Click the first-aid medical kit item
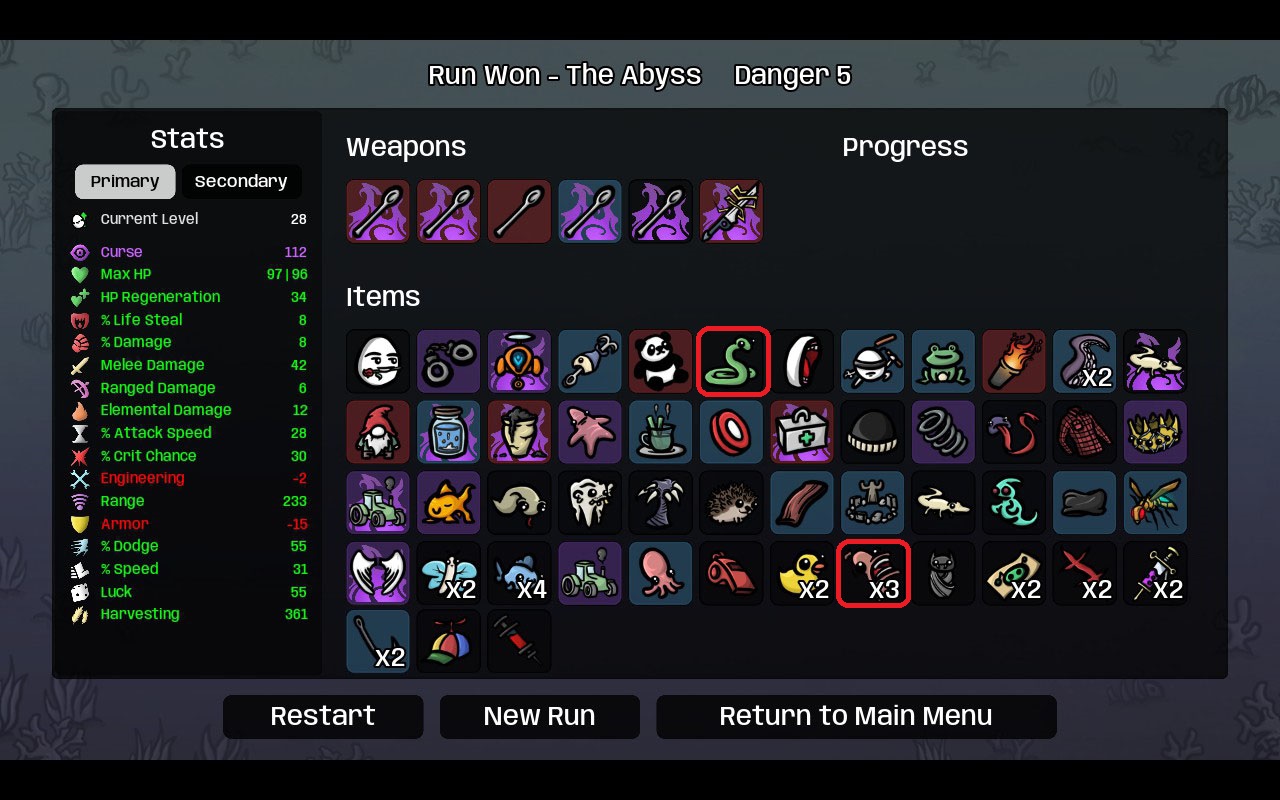 pos(802,432)
